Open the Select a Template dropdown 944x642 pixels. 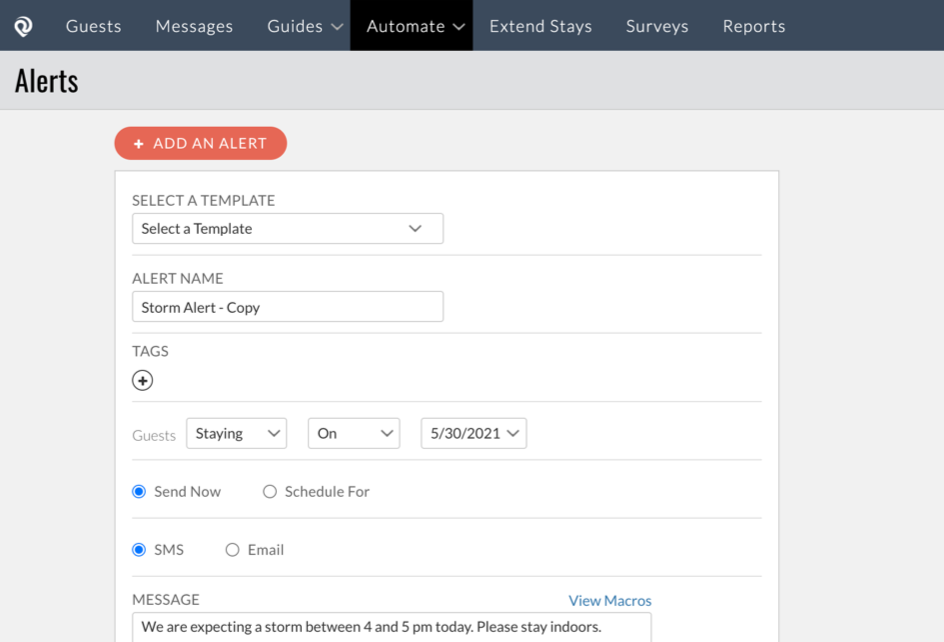pos(287,228)
